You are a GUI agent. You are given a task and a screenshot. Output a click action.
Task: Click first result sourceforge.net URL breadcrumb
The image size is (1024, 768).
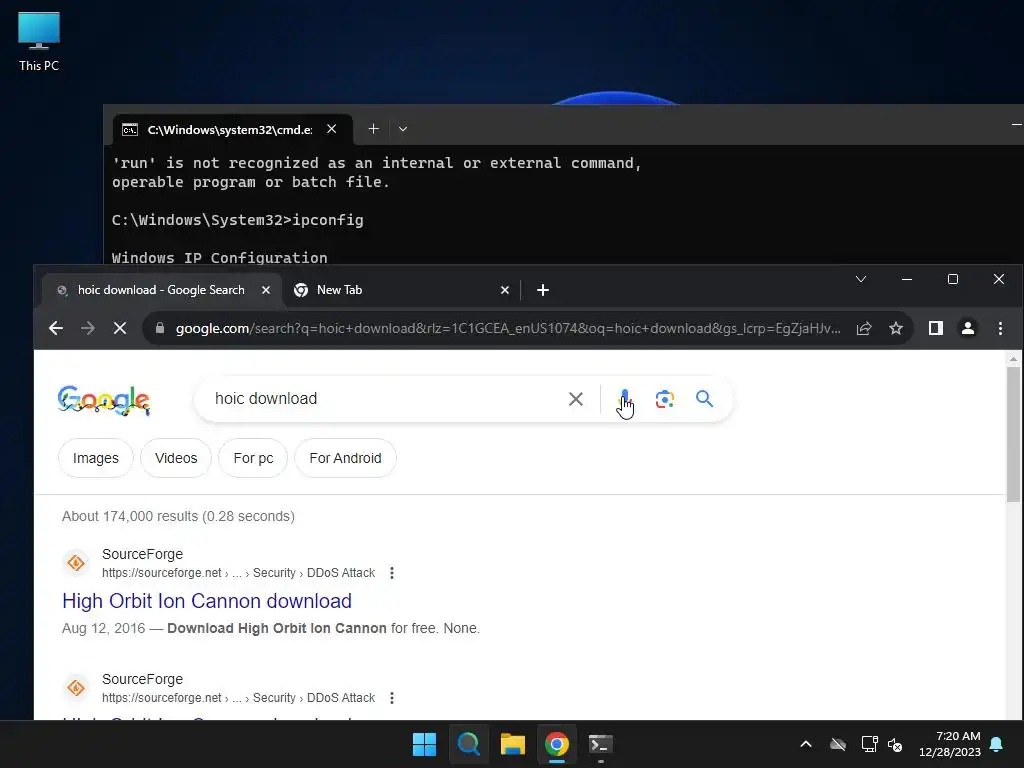238,573
